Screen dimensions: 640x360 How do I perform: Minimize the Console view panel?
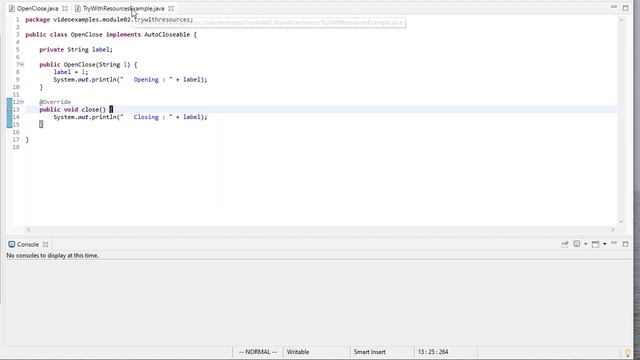(614, 243)
